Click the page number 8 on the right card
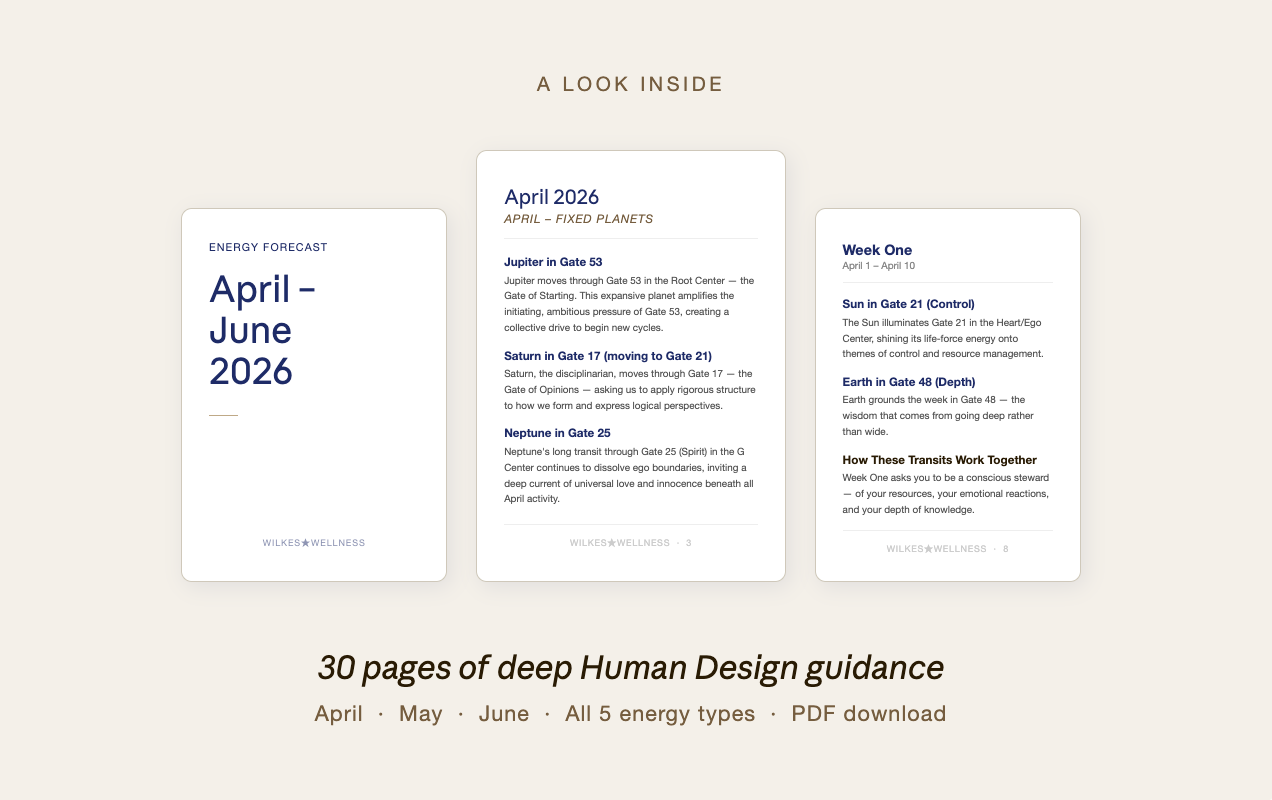 click(1005, 548)
